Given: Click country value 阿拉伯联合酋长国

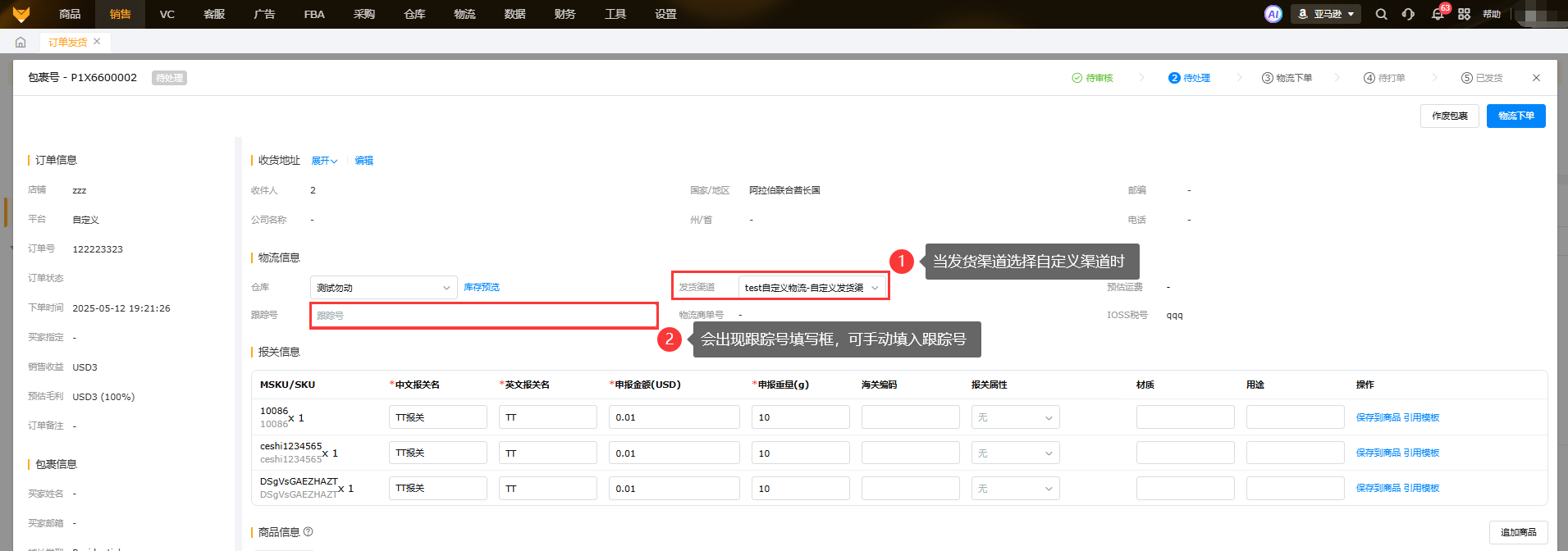Looking at the screenshot, I should pyautogui.click(x=784, y=190).
